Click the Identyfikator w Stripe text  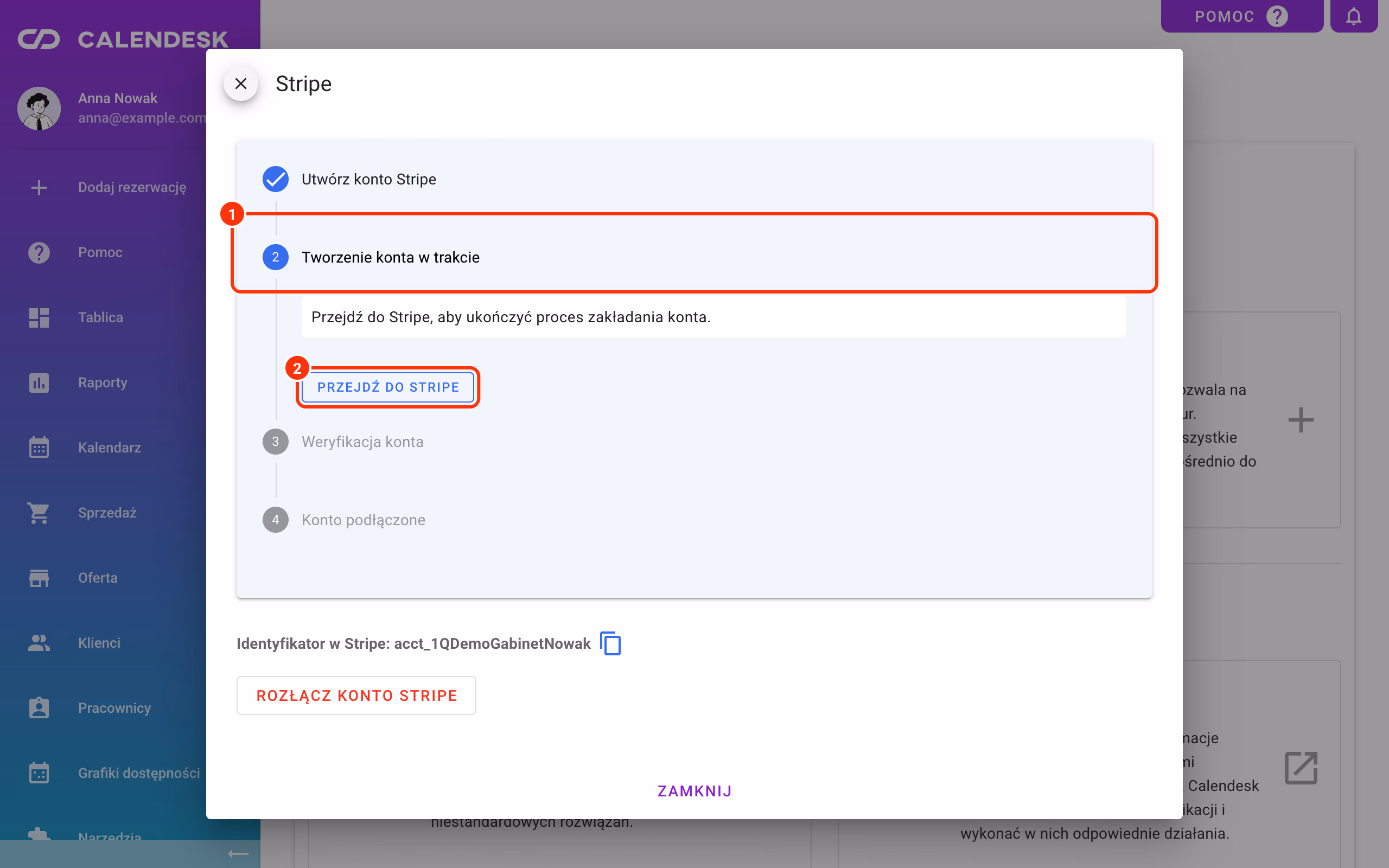pos(414,643)
